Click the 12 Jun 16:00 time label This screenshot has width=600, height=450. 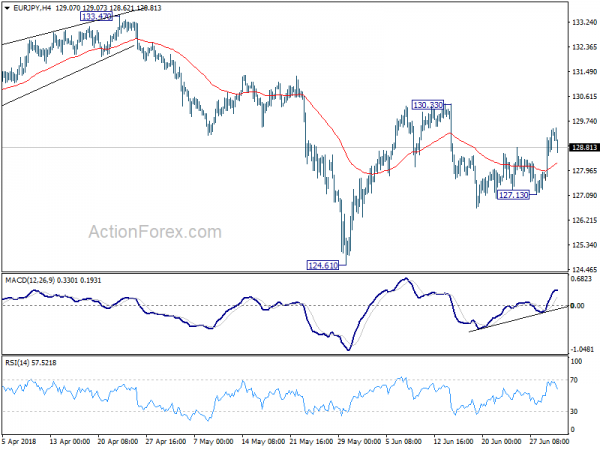click(x=453, y=442)
